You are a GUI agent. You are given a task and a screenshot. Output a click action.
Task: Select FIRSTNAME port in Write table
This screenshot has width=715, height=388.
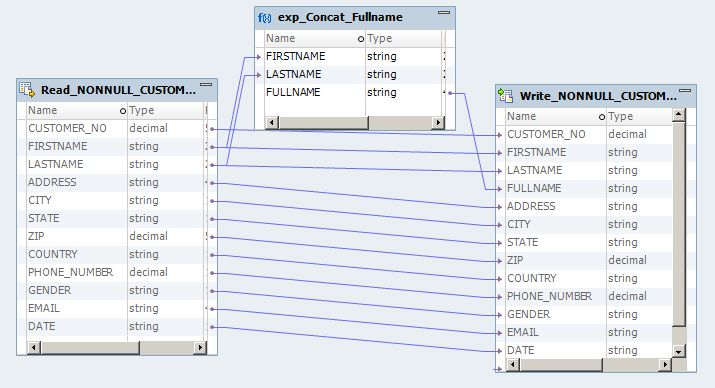pos(537,152)
